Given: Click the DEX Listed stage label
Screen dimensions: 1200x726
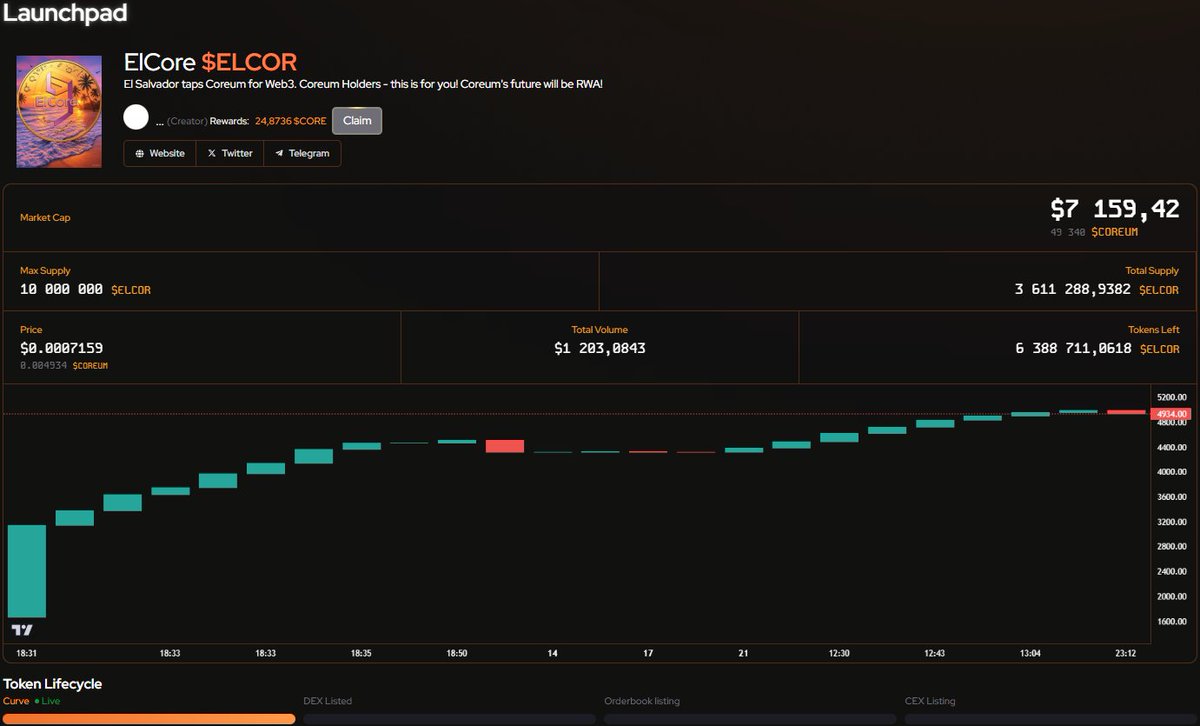Looking at the screenshot, I should 328,701.
